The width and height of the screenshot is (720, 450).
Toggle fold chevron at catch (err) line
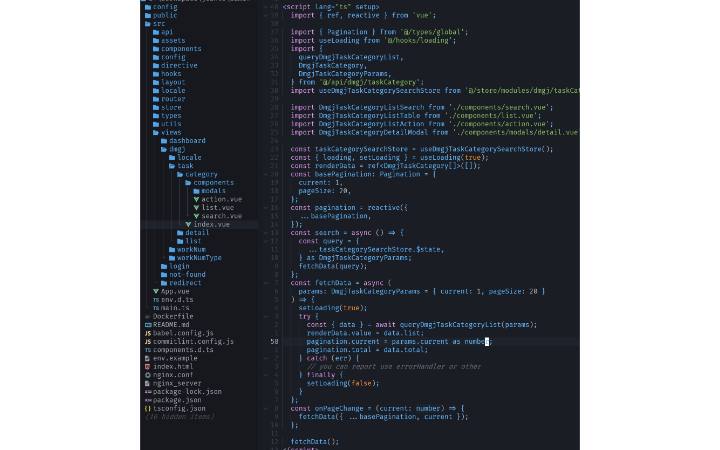click(x=265, y=358)
